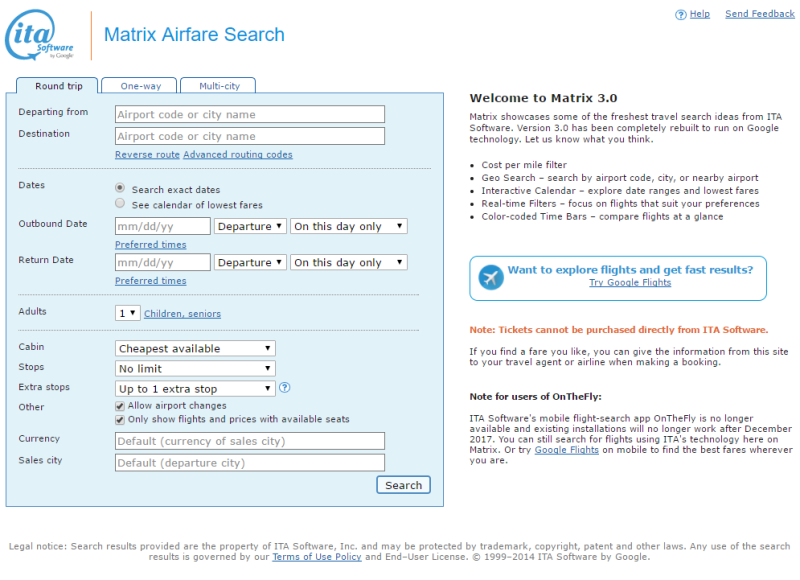Switch to the One-way tab
This screenshot has height=580, width=800.
point(139,86)
